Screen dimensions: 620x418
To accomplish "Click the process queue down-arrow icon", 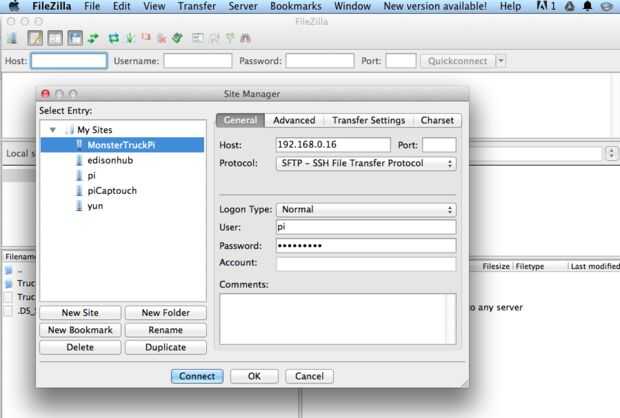I will [130, 38].
